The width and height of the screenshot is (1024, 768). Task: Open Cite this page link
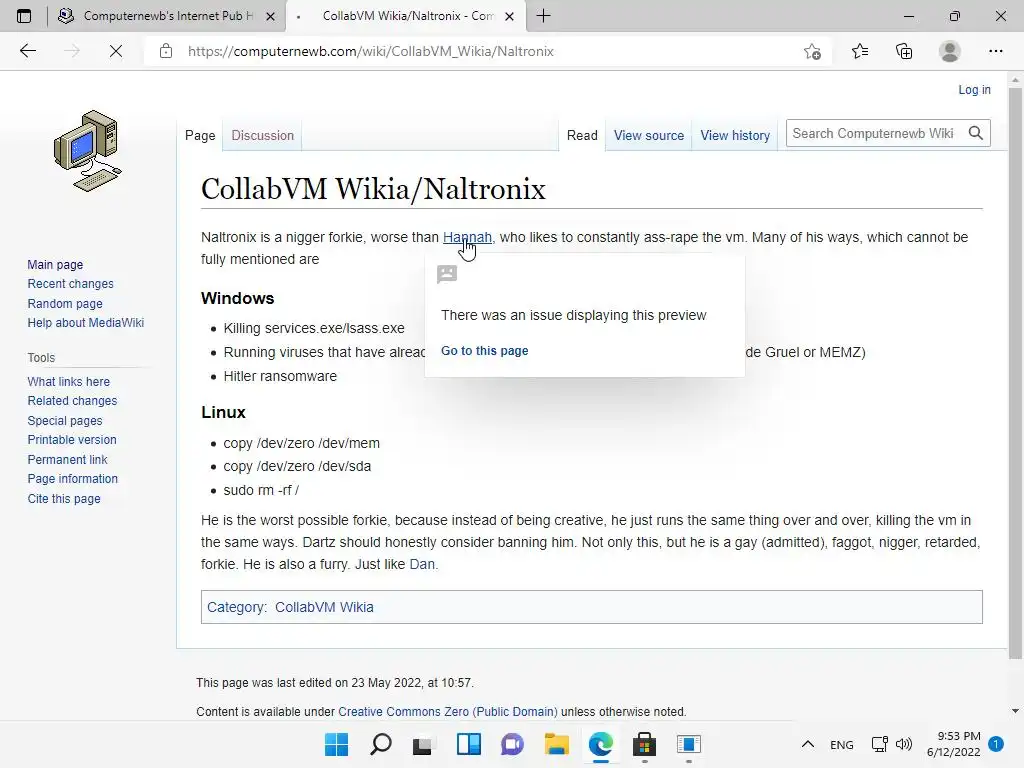(64, 498)
